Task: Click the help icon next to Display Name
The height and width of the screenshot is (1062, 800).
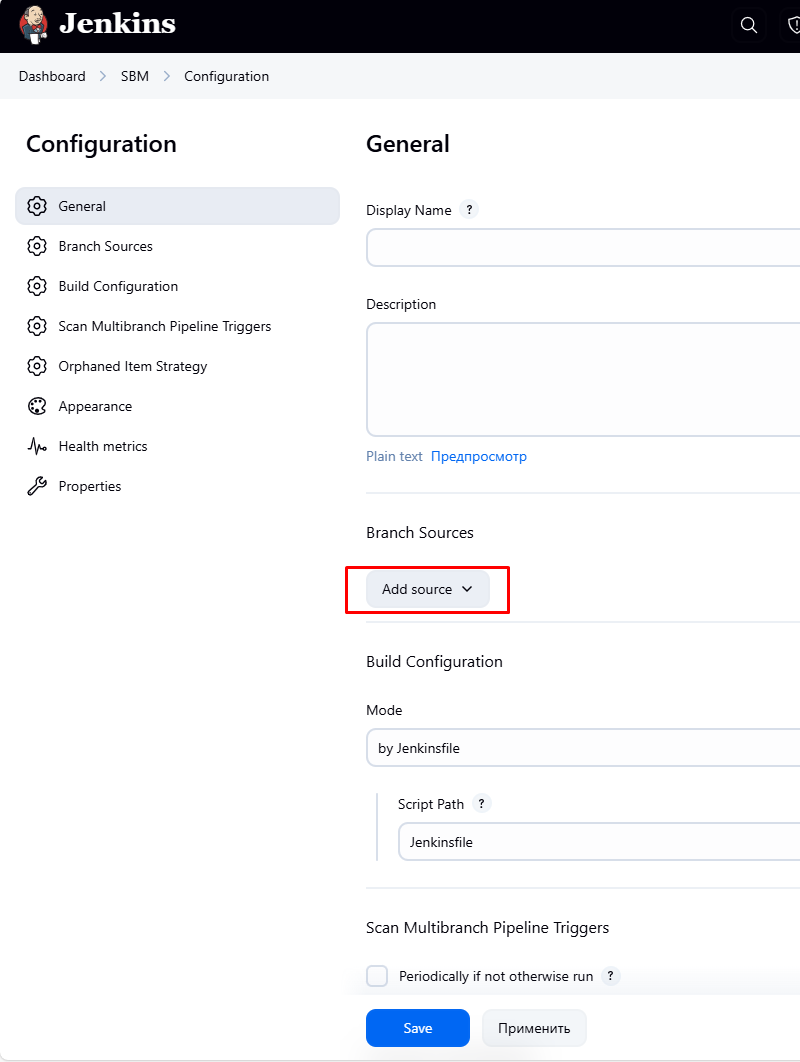Action: [469, 210]
